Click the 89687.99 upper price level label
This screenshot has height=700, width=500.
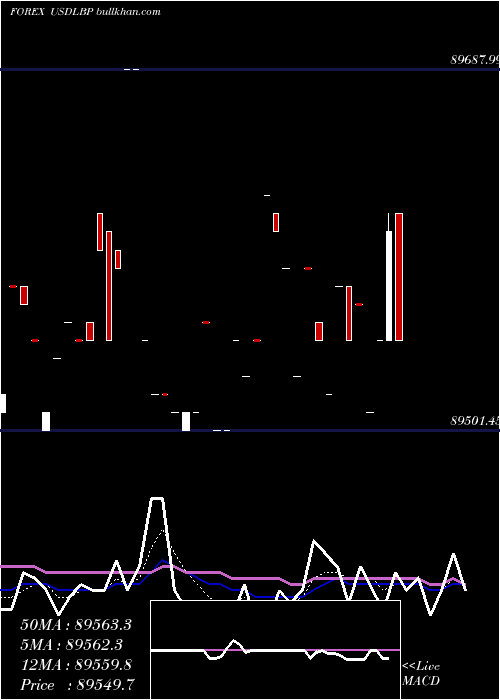pos(475,59)
